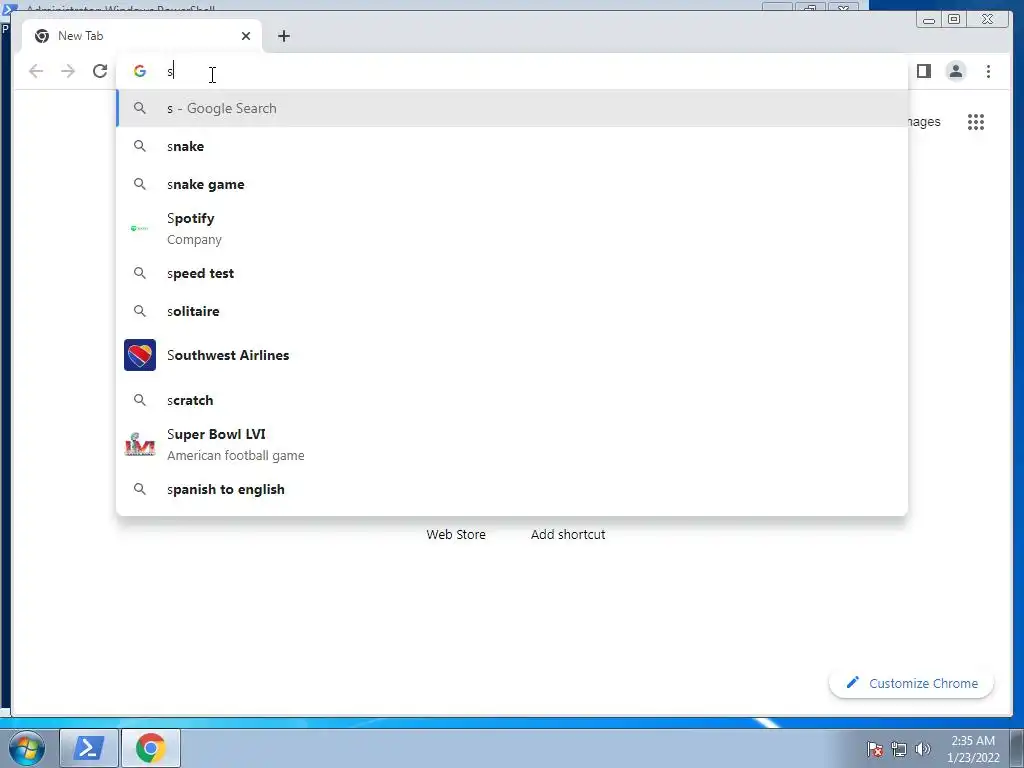Click the Chrome taskbar icon
The image size is (1024, 768).
pyautogui.click(x=150, y=748)
